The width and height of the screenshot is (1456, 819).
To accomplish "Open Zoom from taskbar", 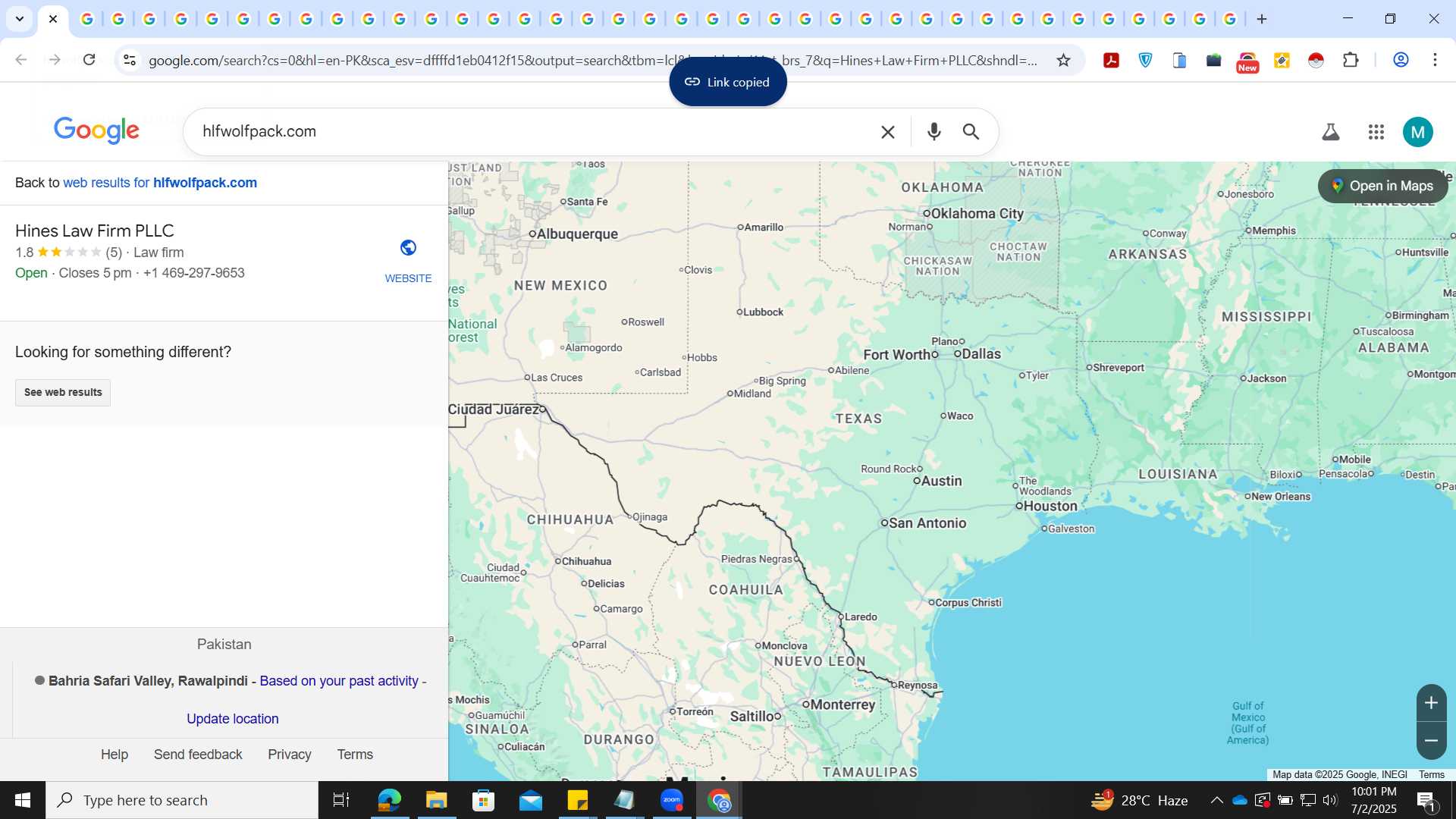I will [x=672, y=800].
